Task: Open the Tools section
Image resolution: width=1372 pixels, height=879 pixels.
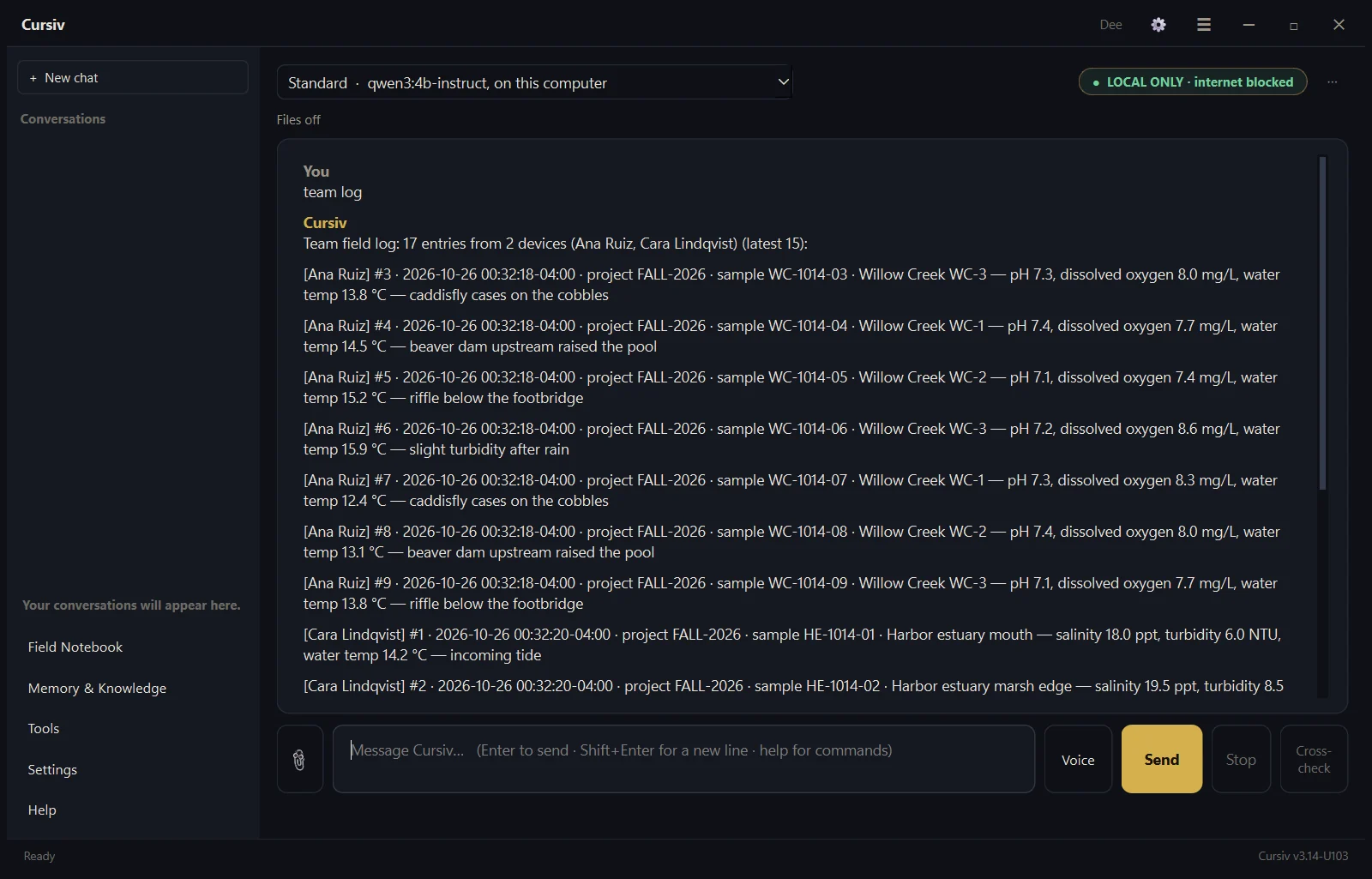Action: (44, 729)
